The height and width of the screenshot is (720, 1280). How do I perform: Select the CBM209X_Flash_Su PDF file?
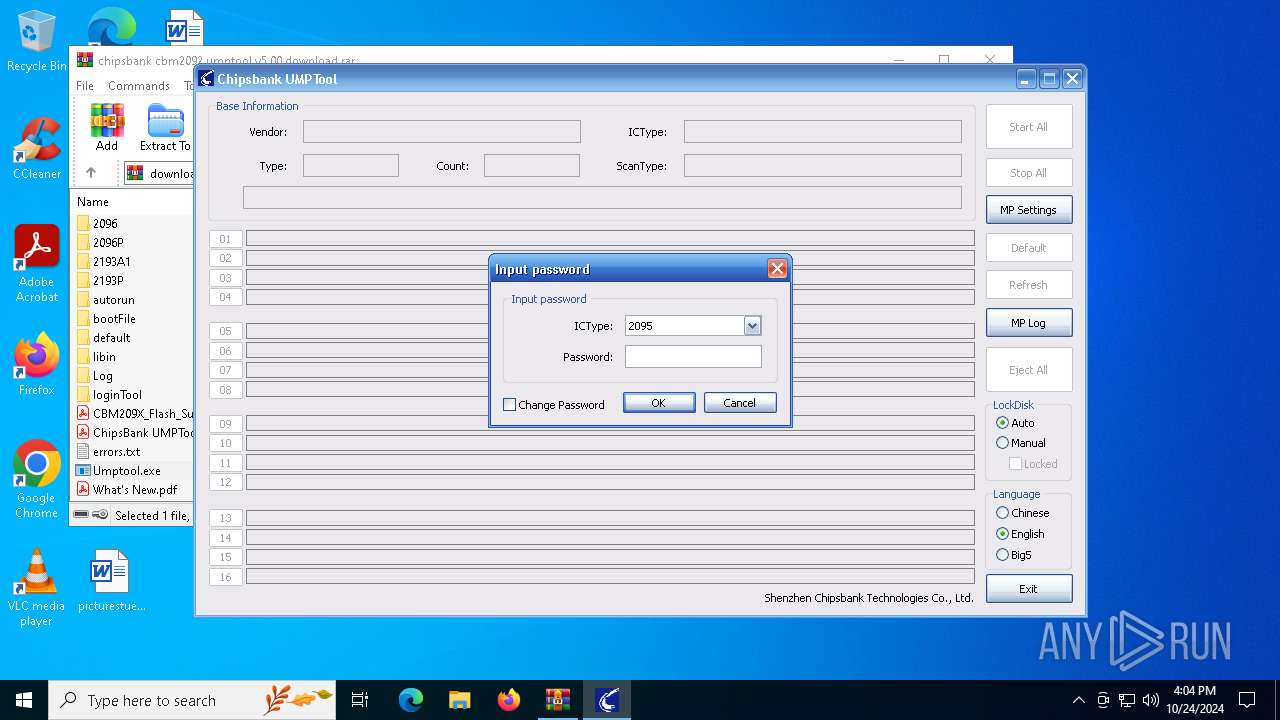click(x=134, y=414)
